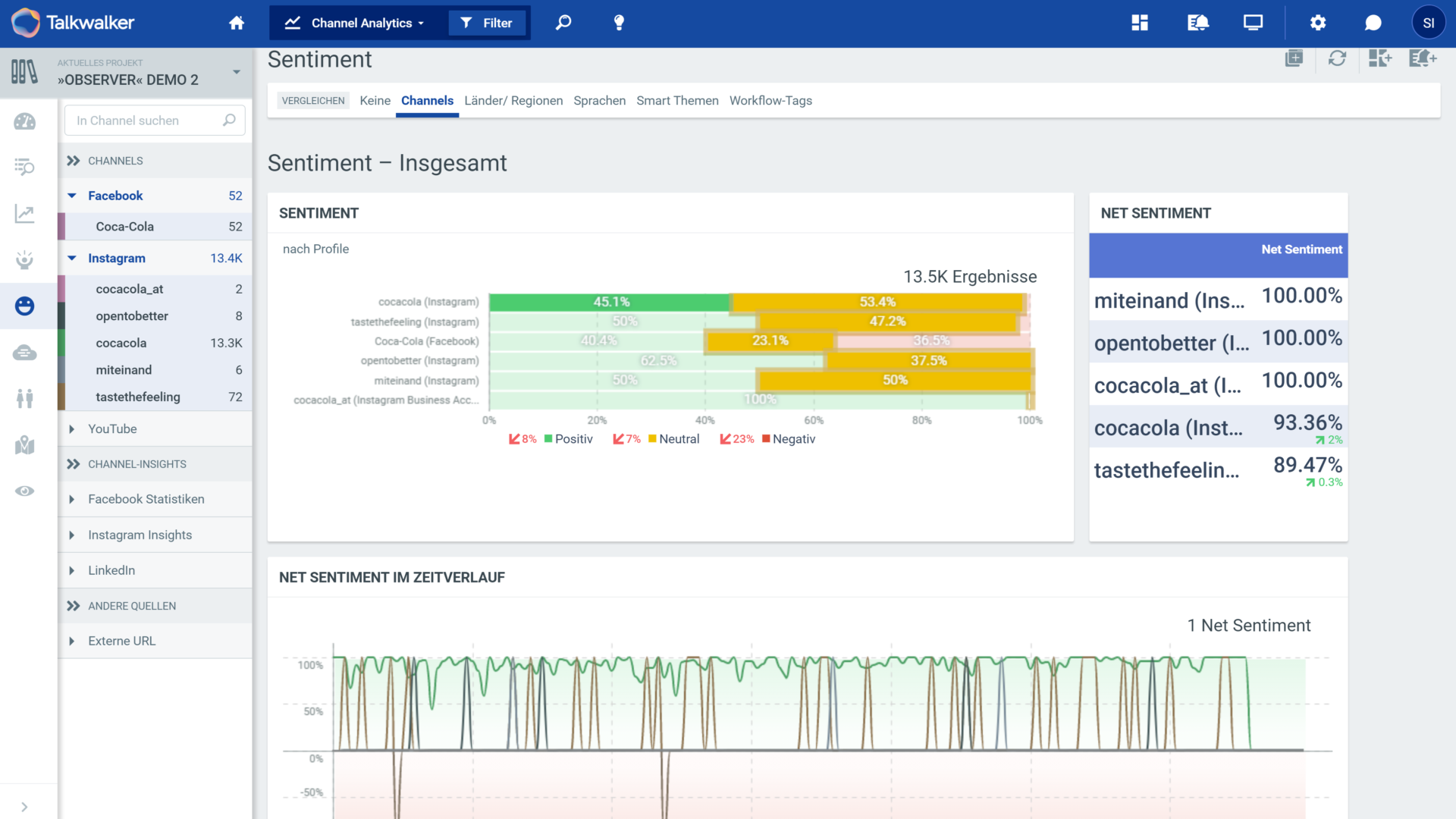Select the Keine compare tab

375,100
